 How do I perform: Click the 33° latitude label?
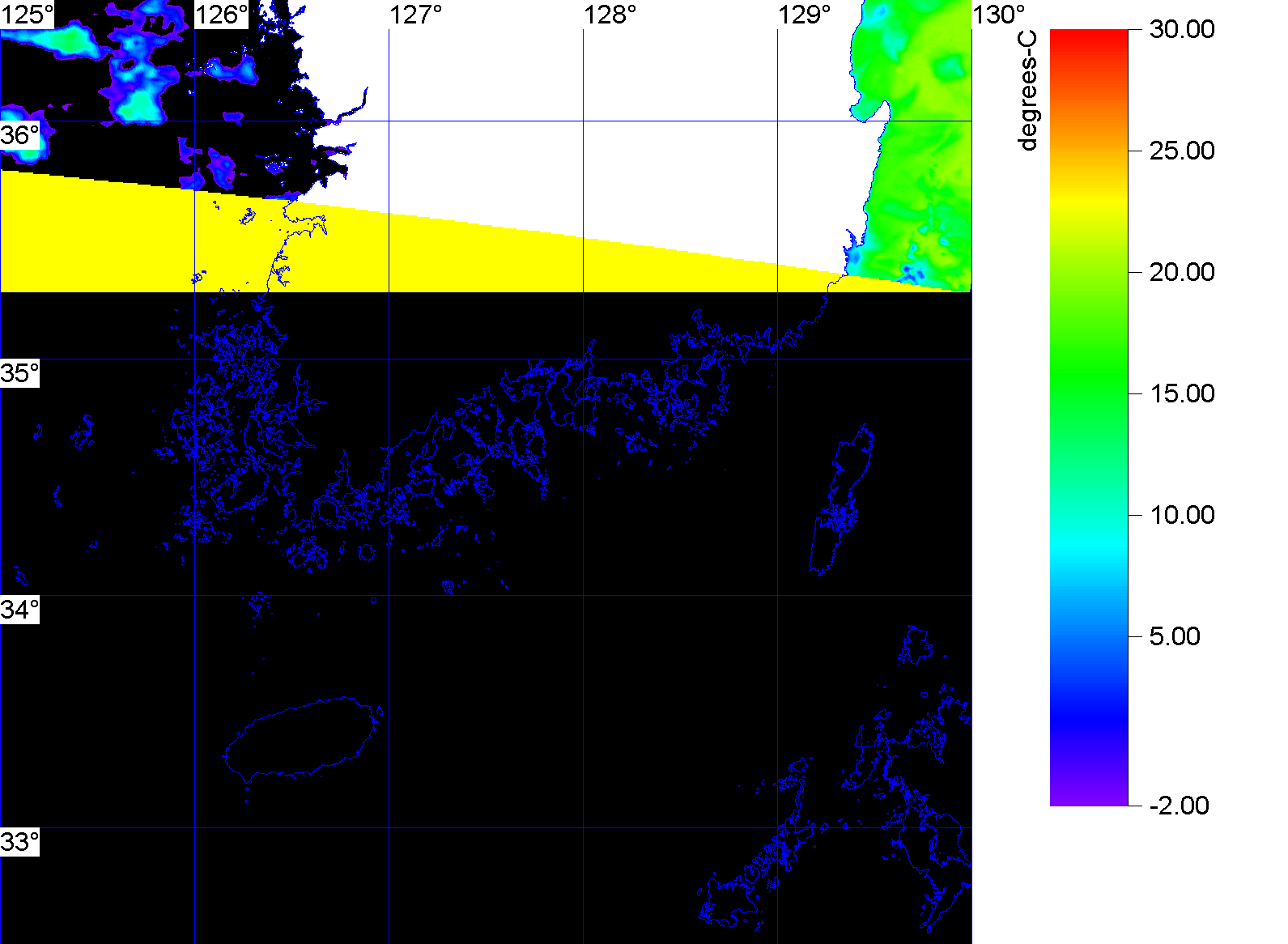tap(19, 842)
